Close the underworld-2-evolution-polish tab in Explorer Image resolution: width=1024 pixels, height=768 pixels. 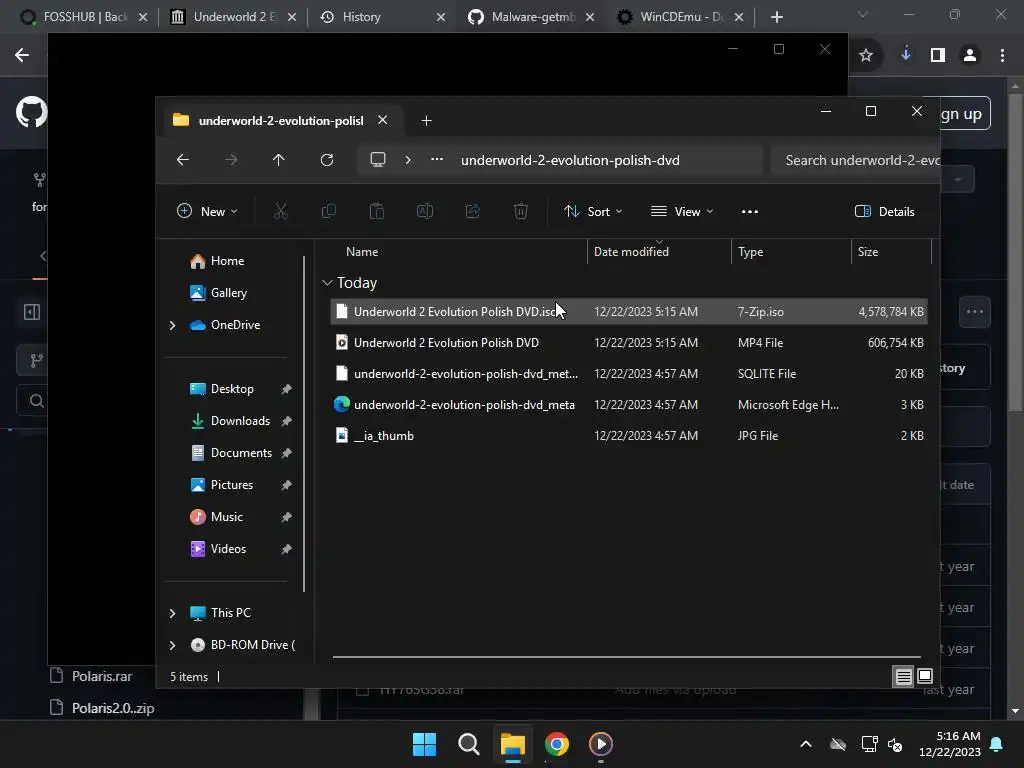tap(383, 120)
